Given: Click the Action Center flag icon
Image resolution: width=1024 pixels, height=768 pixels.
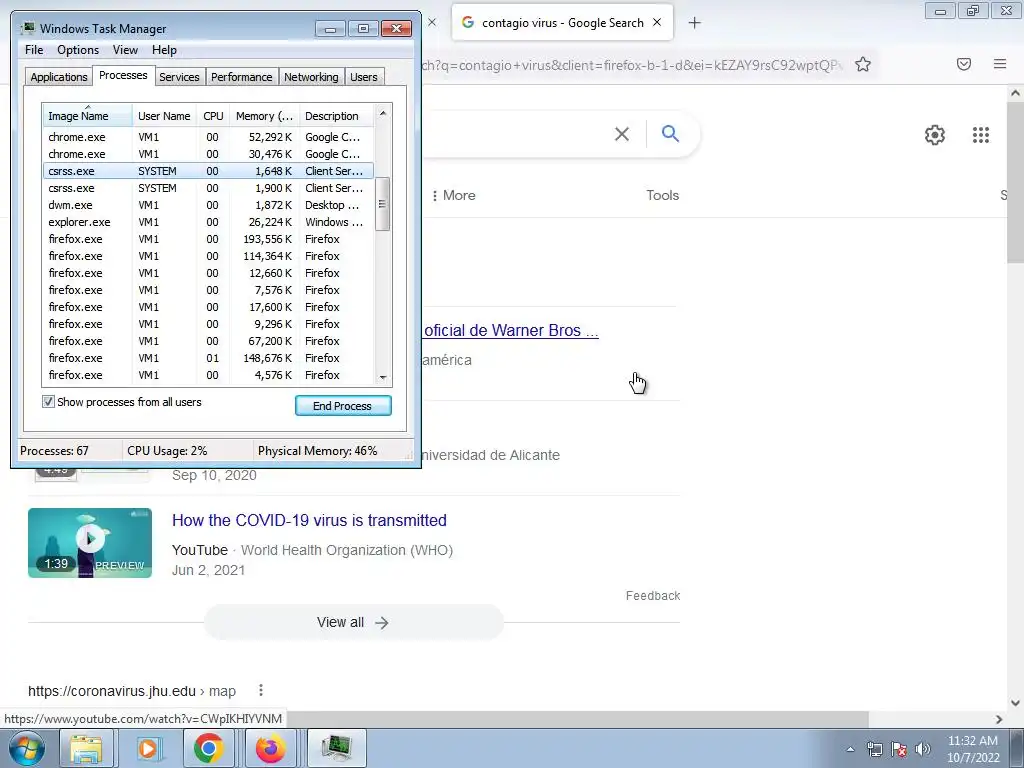Looking at the screenshot, I should (899, 749).
